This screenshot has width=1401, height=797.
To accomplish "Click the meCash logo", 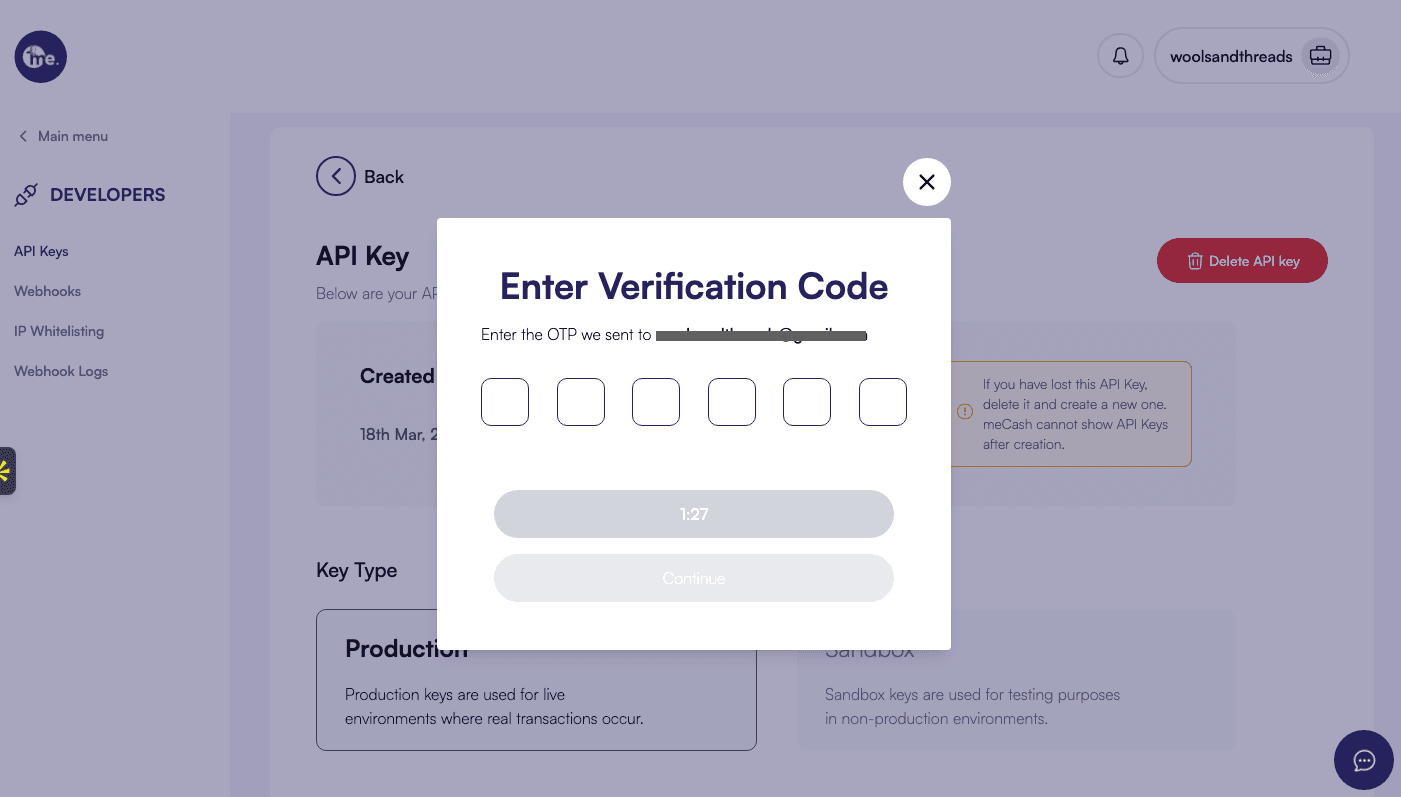I will pyautogui.click(x=41, y=57).
